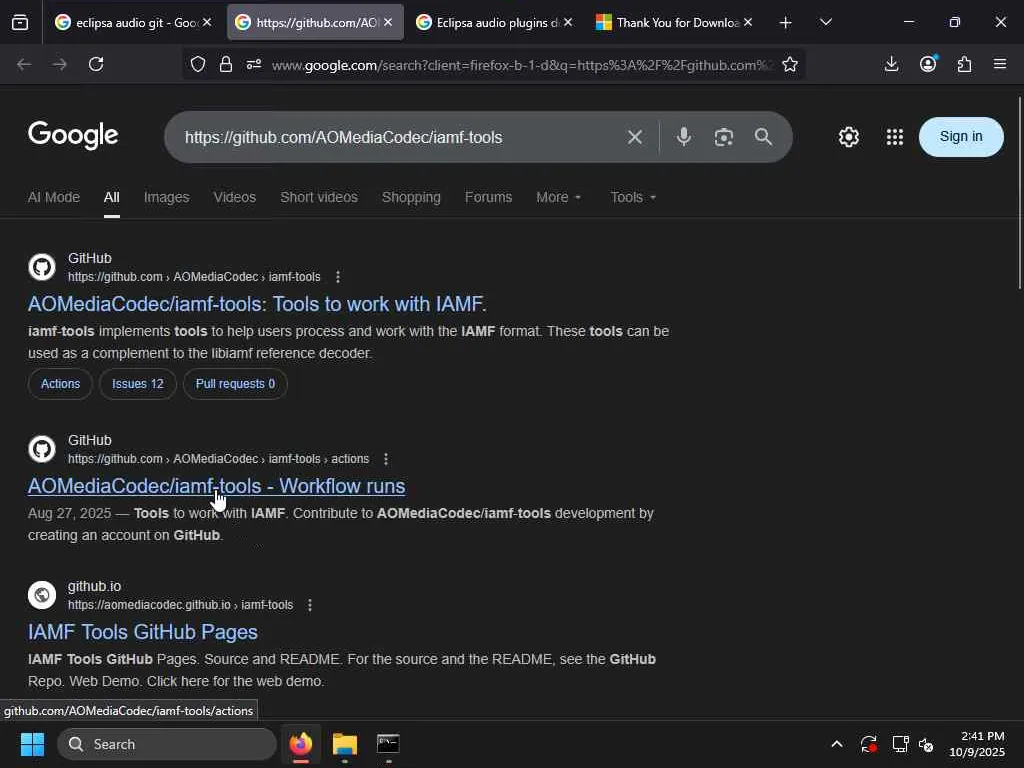
Task: Search by image with Lens camera icon
Action: (724, 137)
